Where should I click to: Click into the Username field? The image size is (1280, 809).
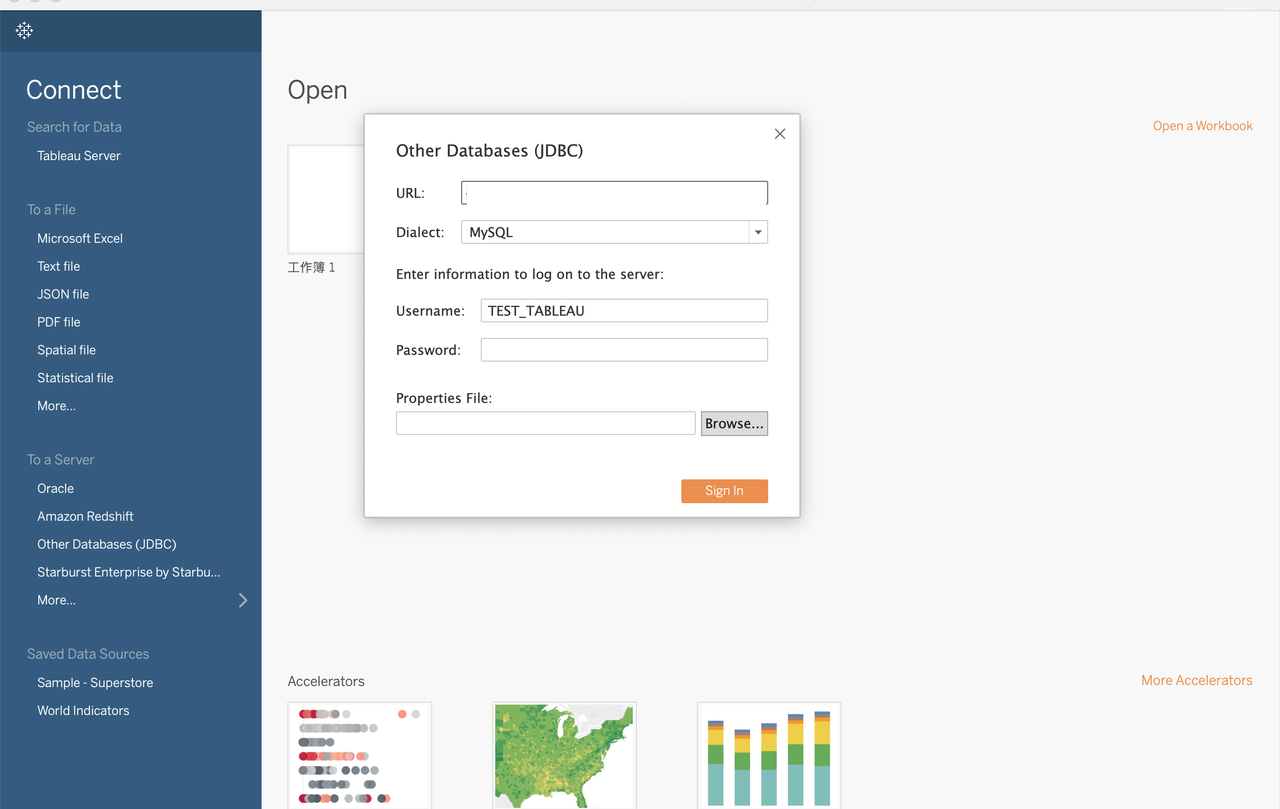pyautogui.click(x=624, y=311)
